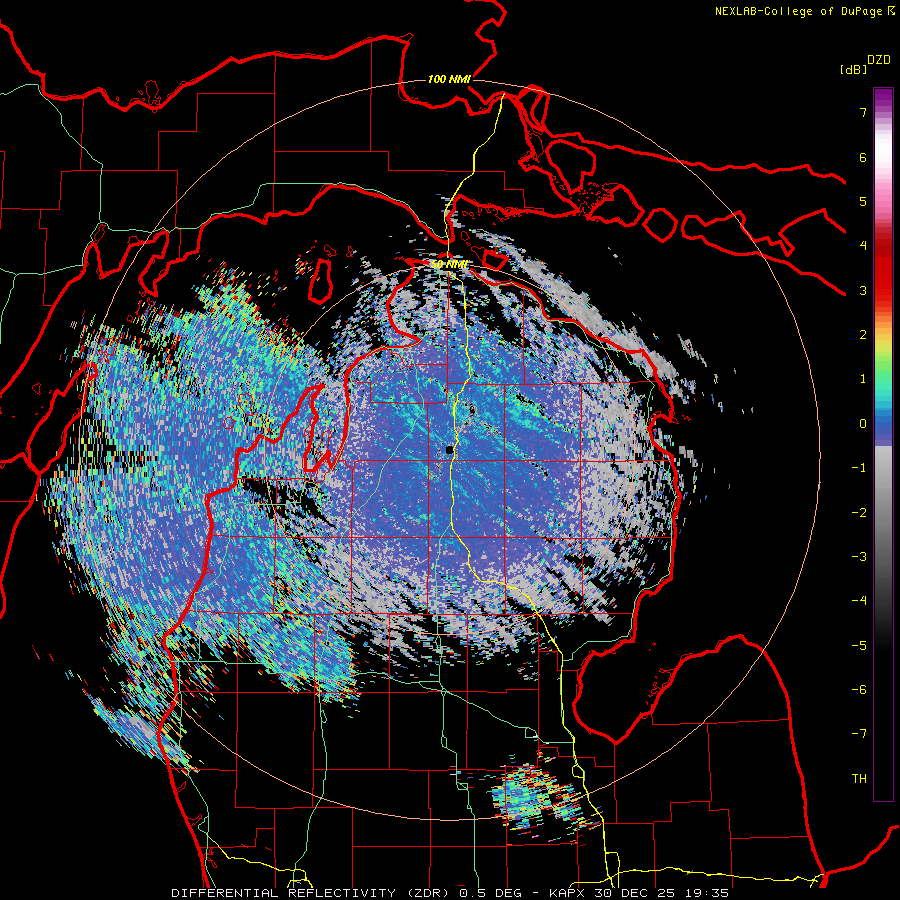900x900 pixels.
Task: Click the -5 tick label on the color scale
Action: (859, 646)
